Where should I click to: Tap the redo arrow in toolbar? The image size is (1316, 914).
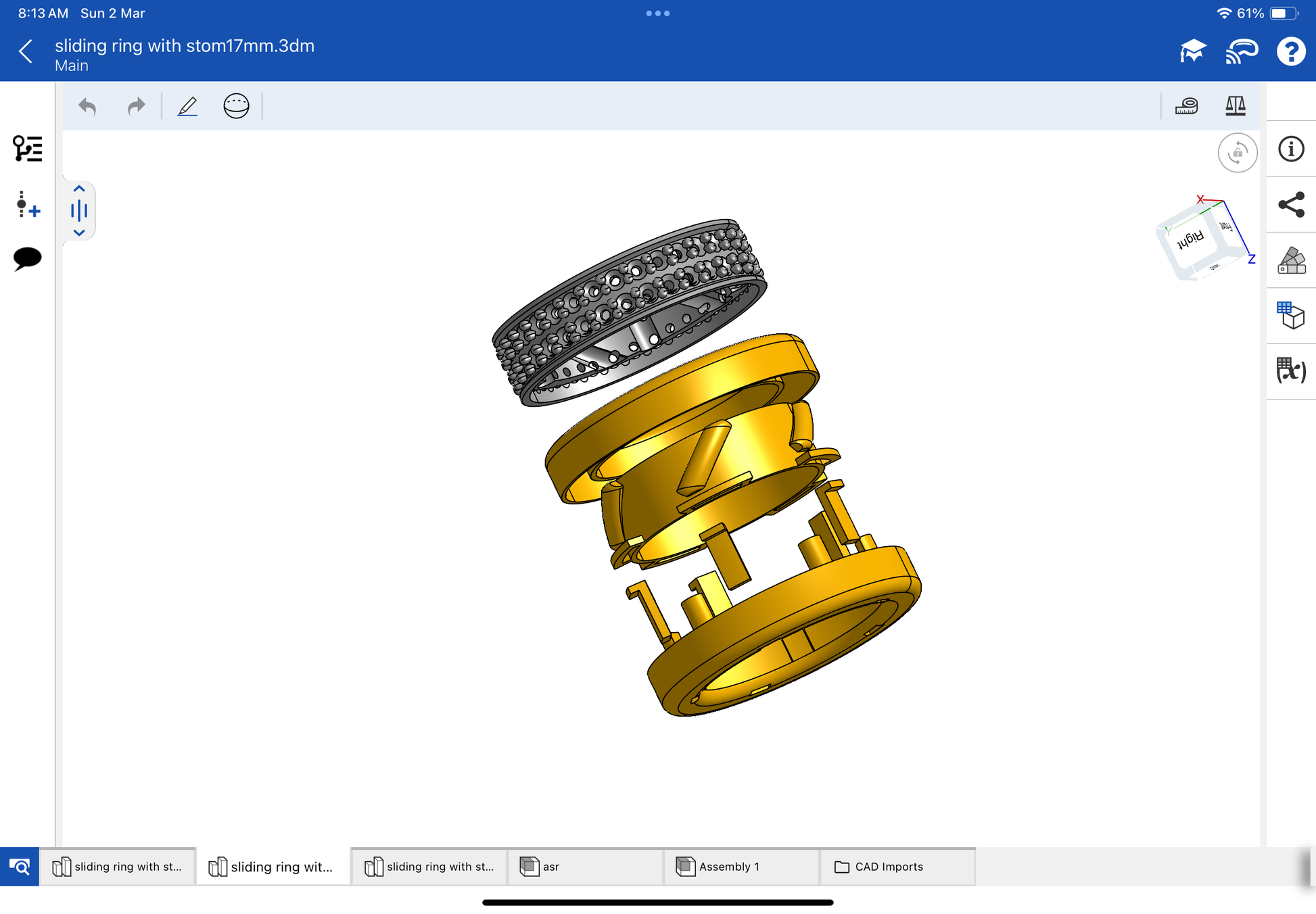tap(136, 106)
